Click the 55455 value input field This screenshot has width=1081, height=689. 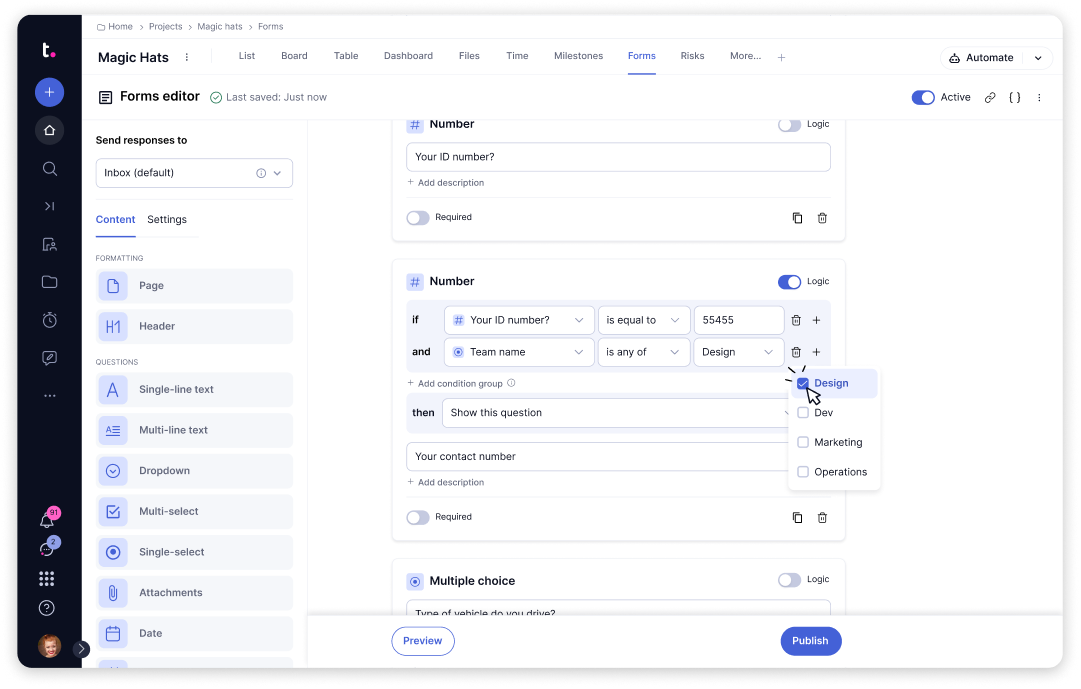(738, 320)
